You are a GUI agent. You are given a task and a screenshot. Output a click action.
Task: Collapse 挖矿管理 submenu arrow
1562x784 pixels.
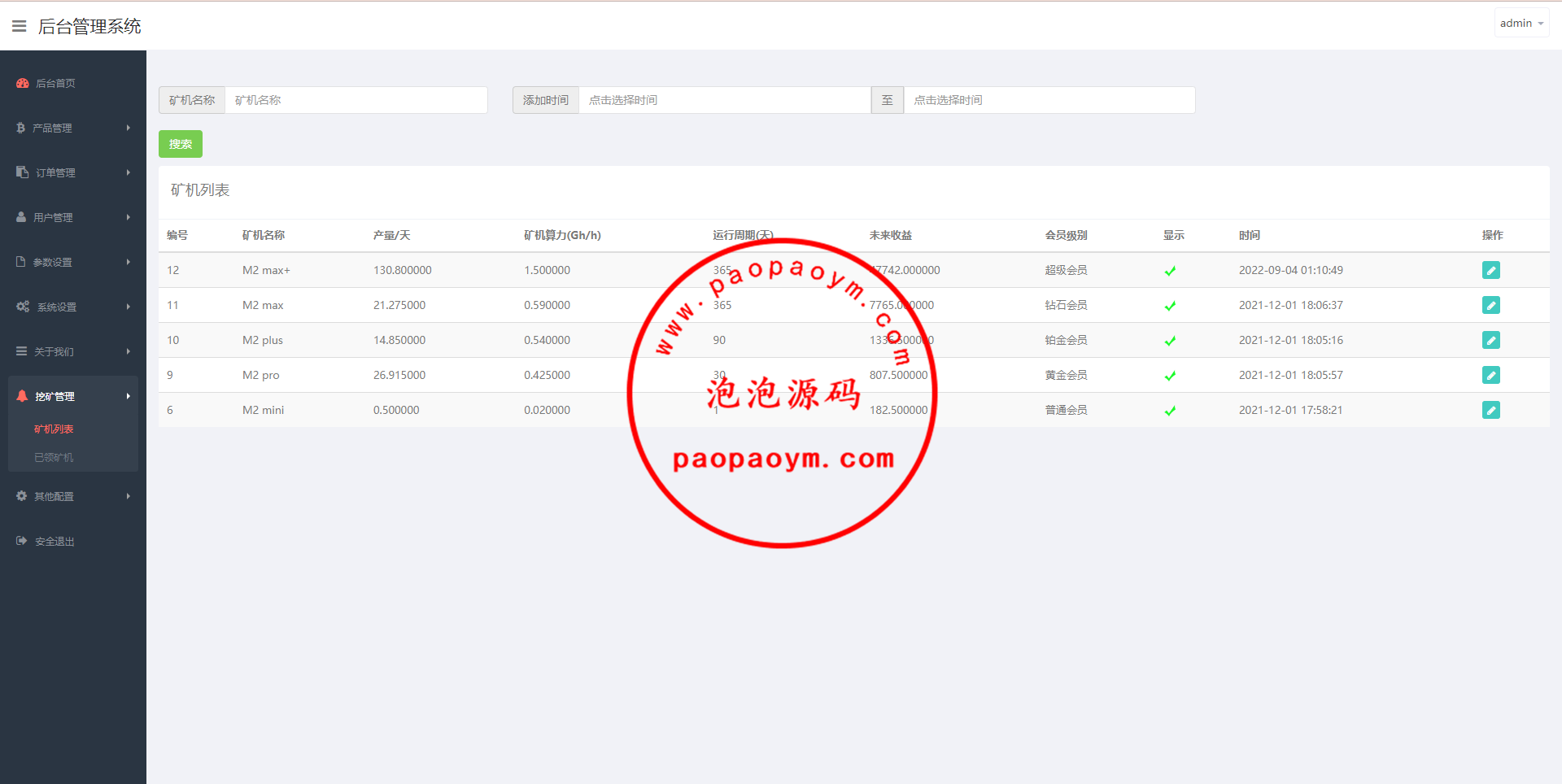point(129,396)
